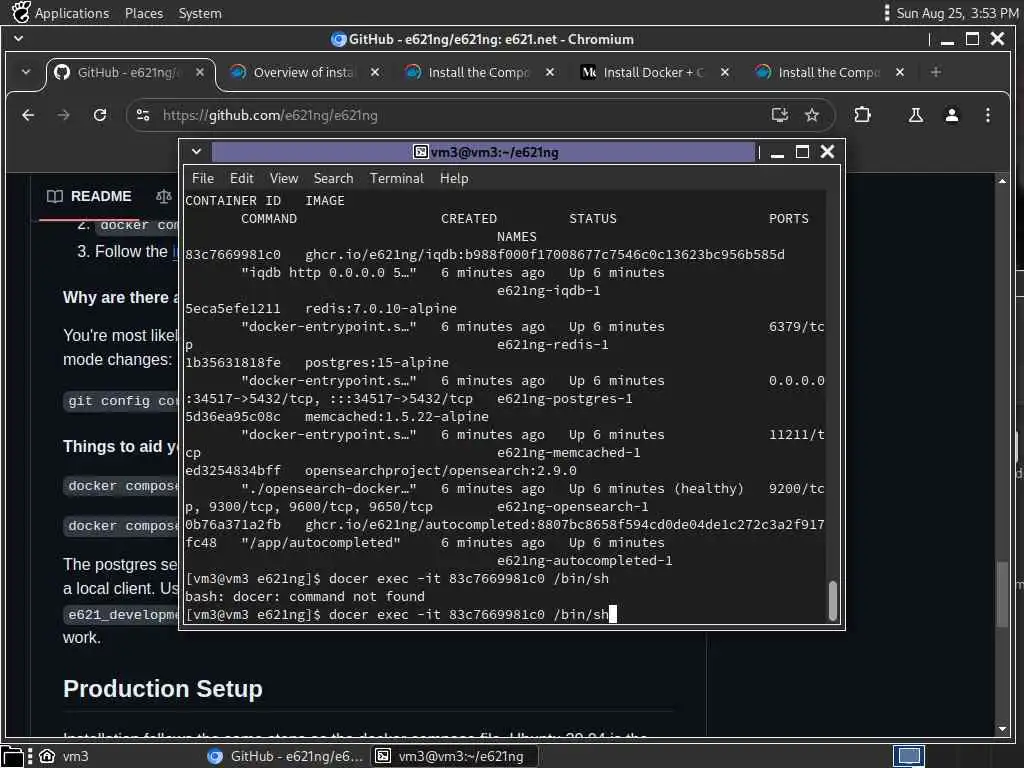Image resolution: width=1024 pixels, height=768 pixels.
Task: Open Chromium window menu chevron in title bar
Action: coord(18,39)
